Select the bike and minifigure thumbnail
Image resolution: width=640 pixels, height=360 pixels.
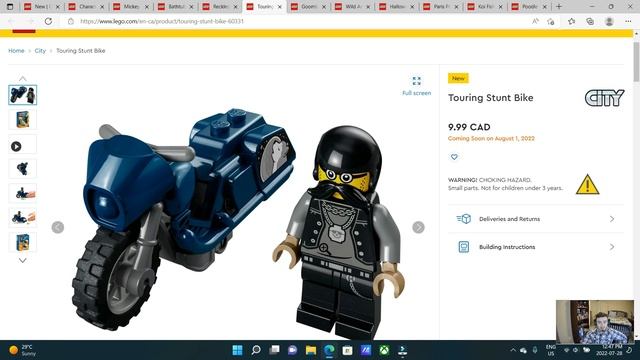22,95
